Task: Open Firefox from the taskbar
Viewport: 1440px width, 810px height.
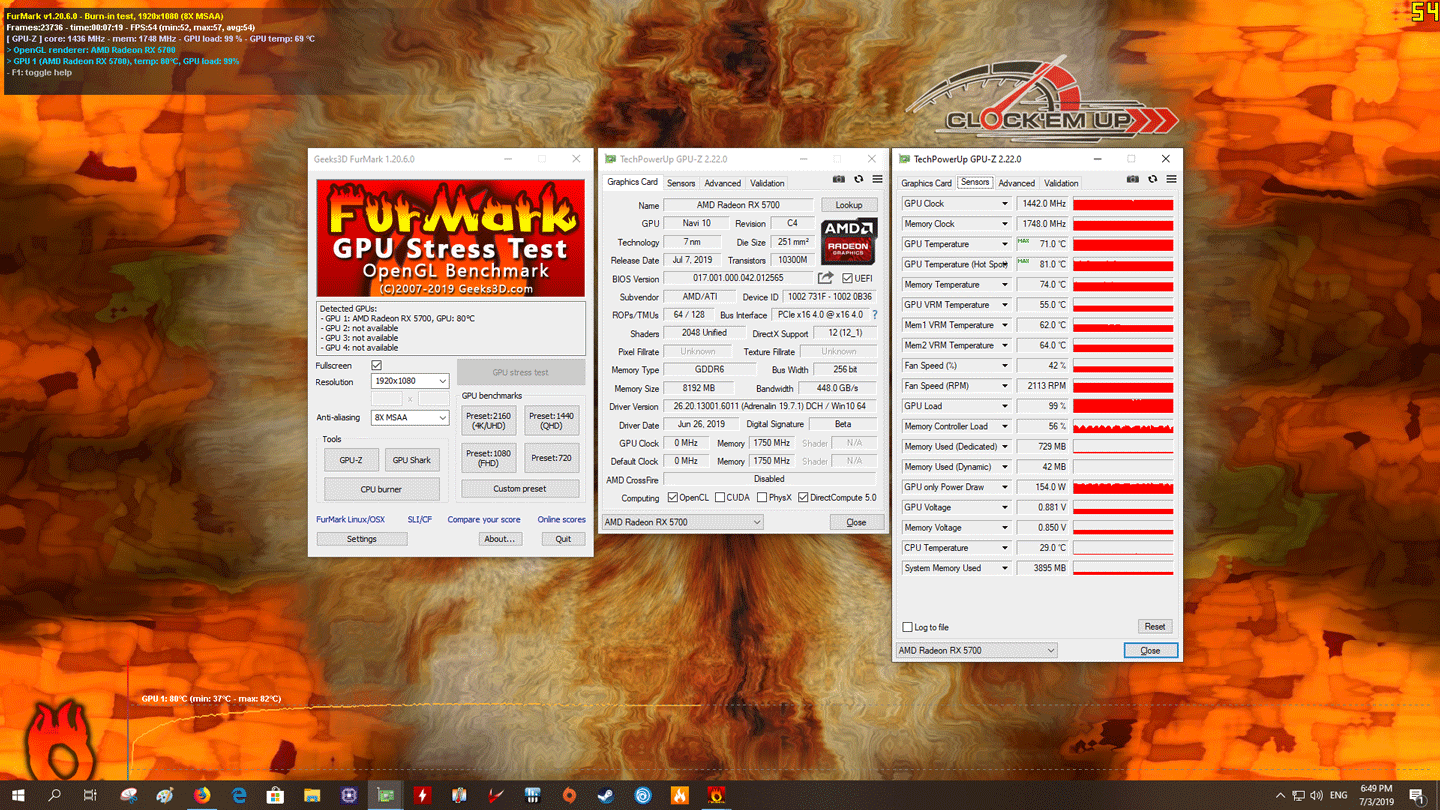Action: (202, 796)
